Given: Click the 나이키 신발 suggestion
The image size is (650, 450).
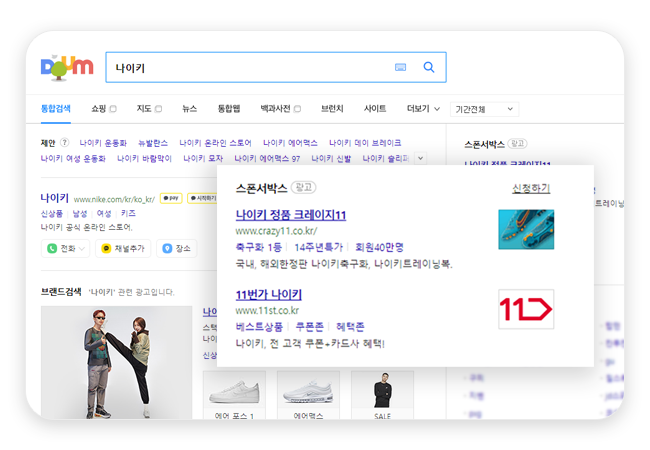Looking at the screenshot, I should click(331, 158).
